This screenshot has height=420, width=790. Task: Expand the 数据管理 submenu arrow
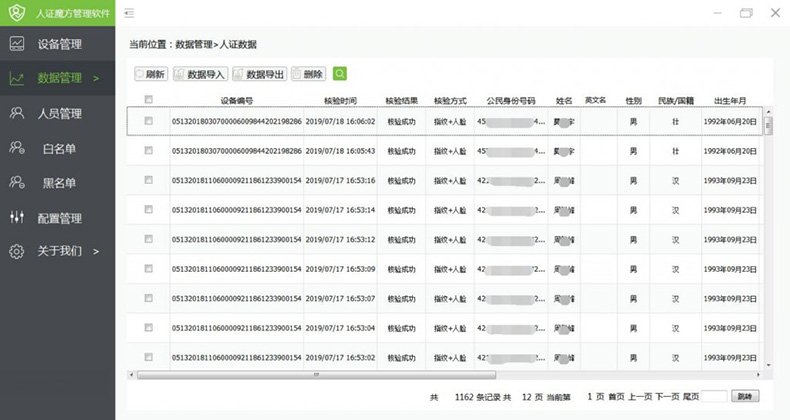pyautogui.click(x=96, y=78)
